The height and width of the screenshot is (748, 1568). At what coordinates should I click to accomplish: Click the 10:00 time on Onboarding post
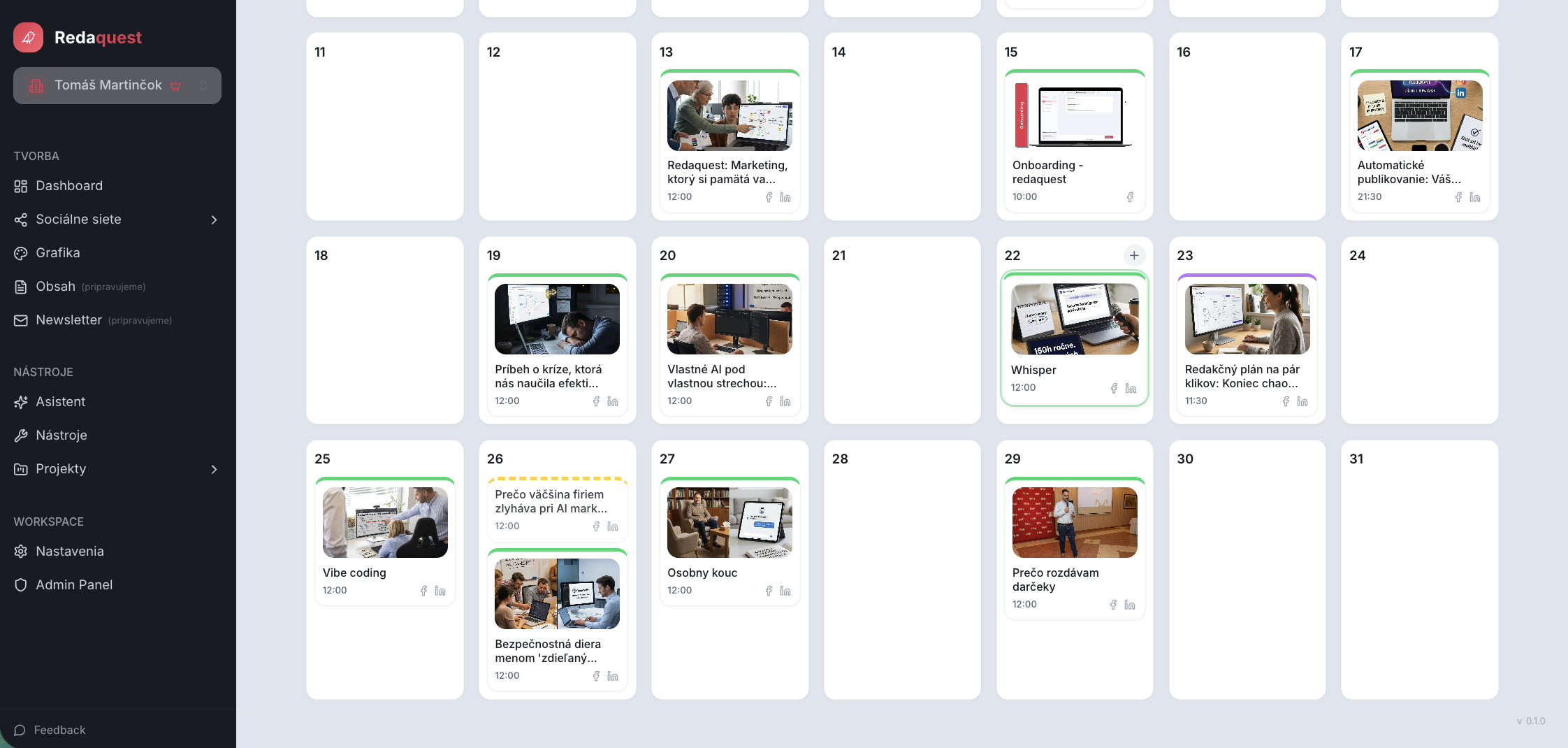tap(1024, 197)
